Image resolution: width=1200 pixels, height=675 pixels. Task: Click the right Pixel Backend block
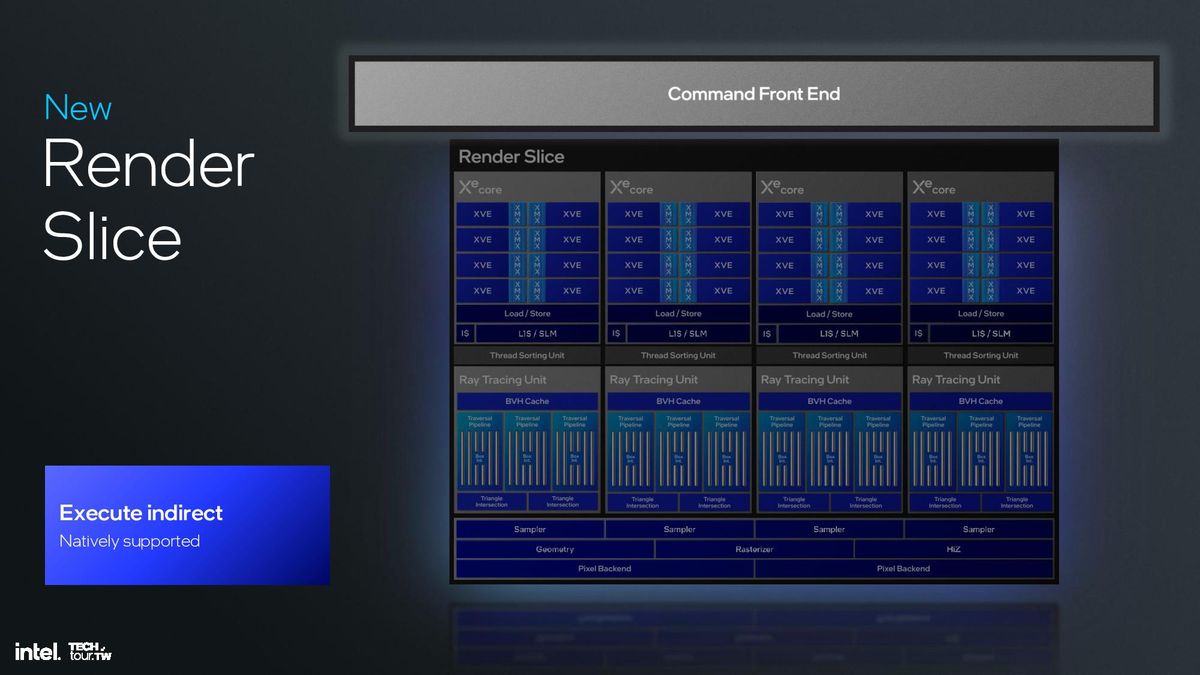click(x=904, y=568)
